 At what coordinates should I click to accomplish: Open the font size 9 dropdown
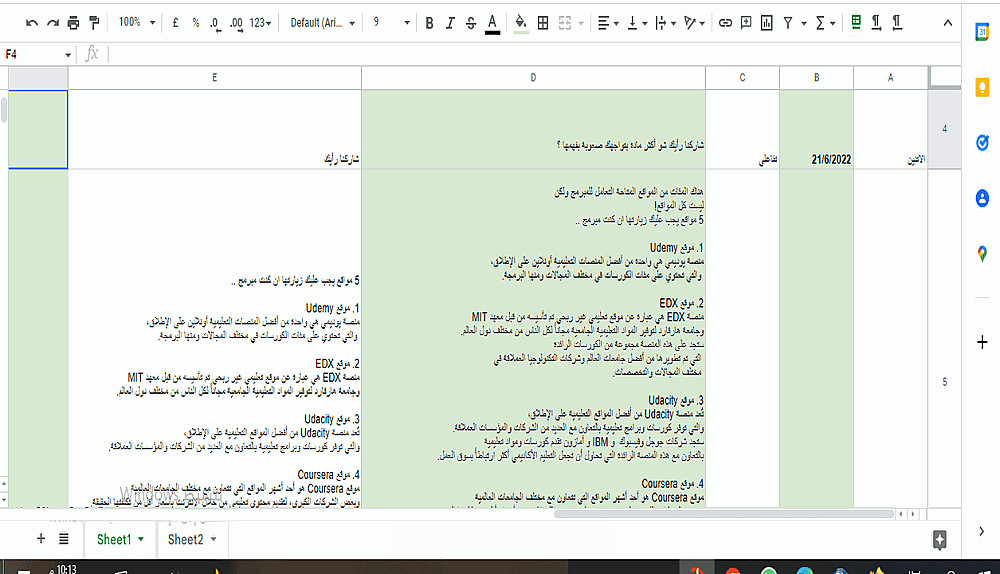[390, 23]
